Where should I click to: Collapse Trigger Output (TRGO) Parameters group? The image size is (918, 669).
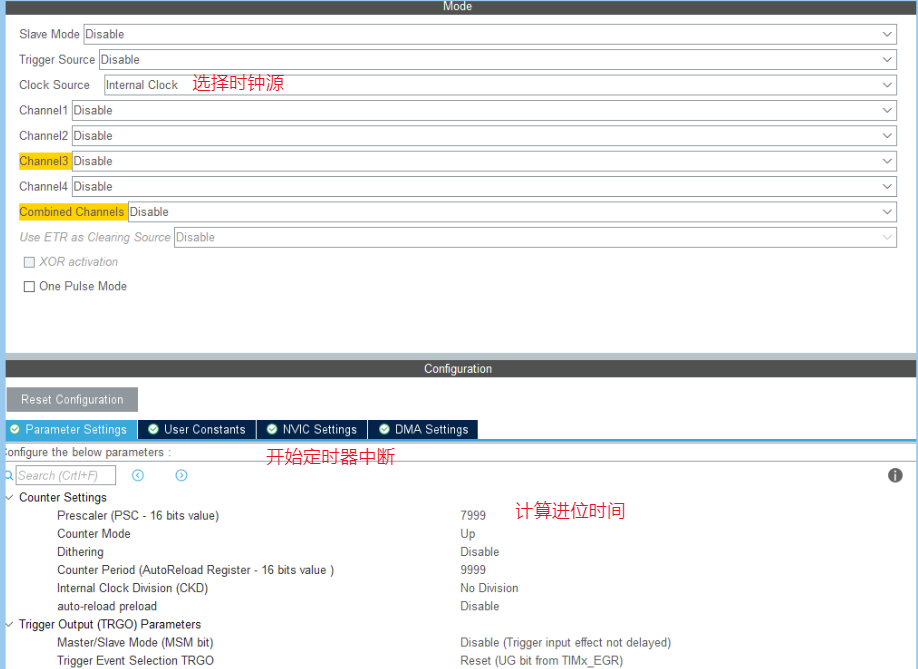click(x=10, y=625)
